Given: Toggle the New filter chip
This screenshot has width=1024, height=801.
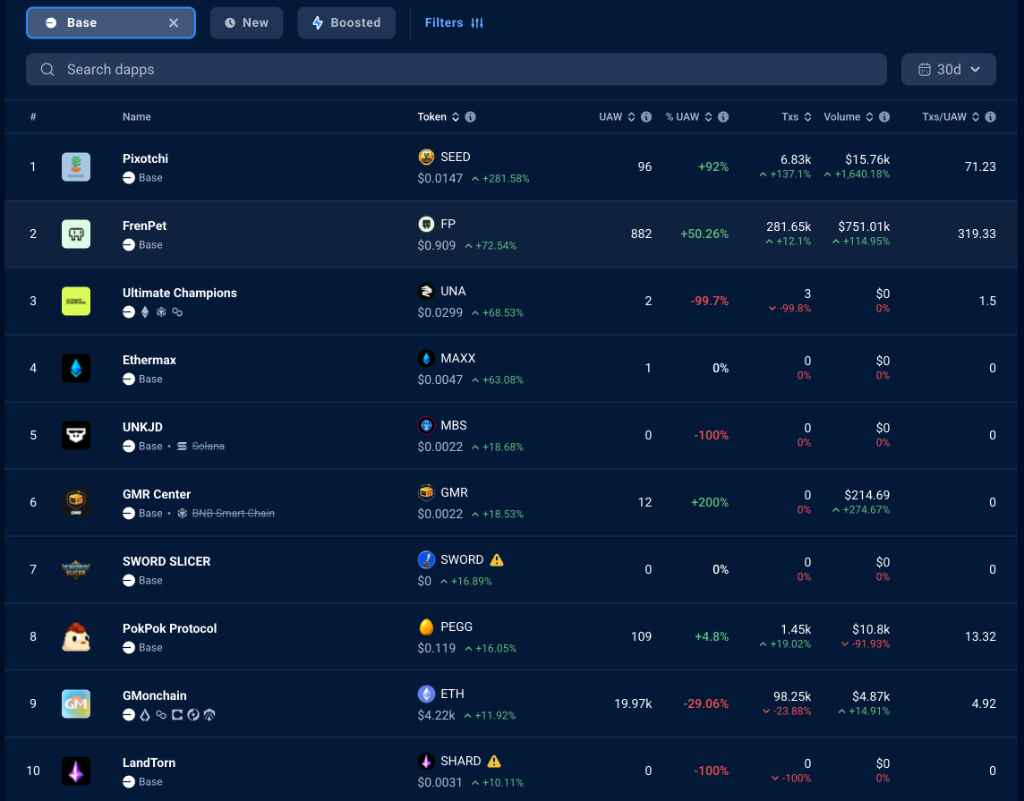Looking at the screenshot, I should [x=246, y=23].
